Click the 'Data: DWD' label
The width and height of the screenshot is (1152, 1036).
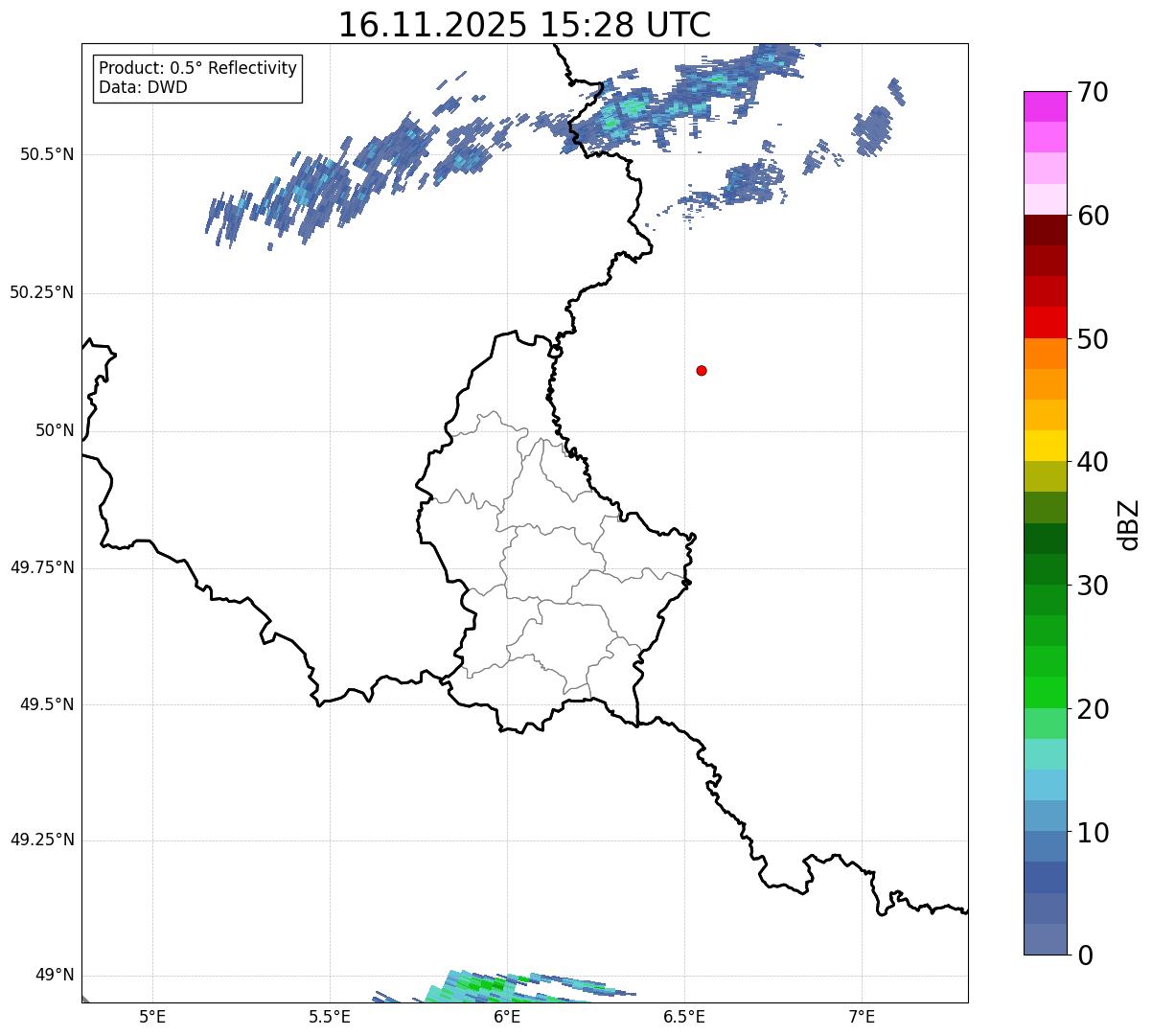click(x=144, y=87)
